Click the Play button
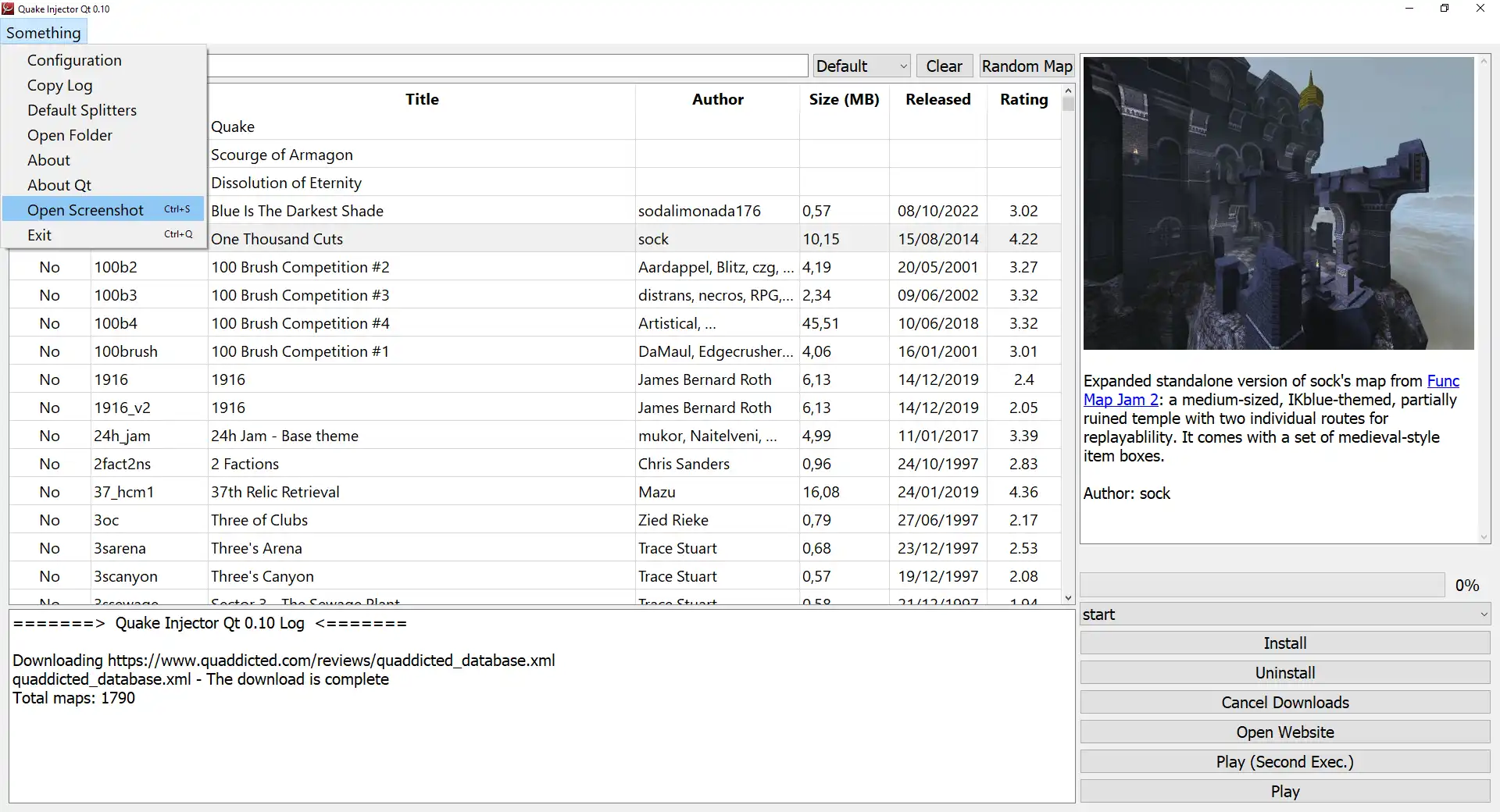This screenshot has width=1500, height=812. 1285,792
